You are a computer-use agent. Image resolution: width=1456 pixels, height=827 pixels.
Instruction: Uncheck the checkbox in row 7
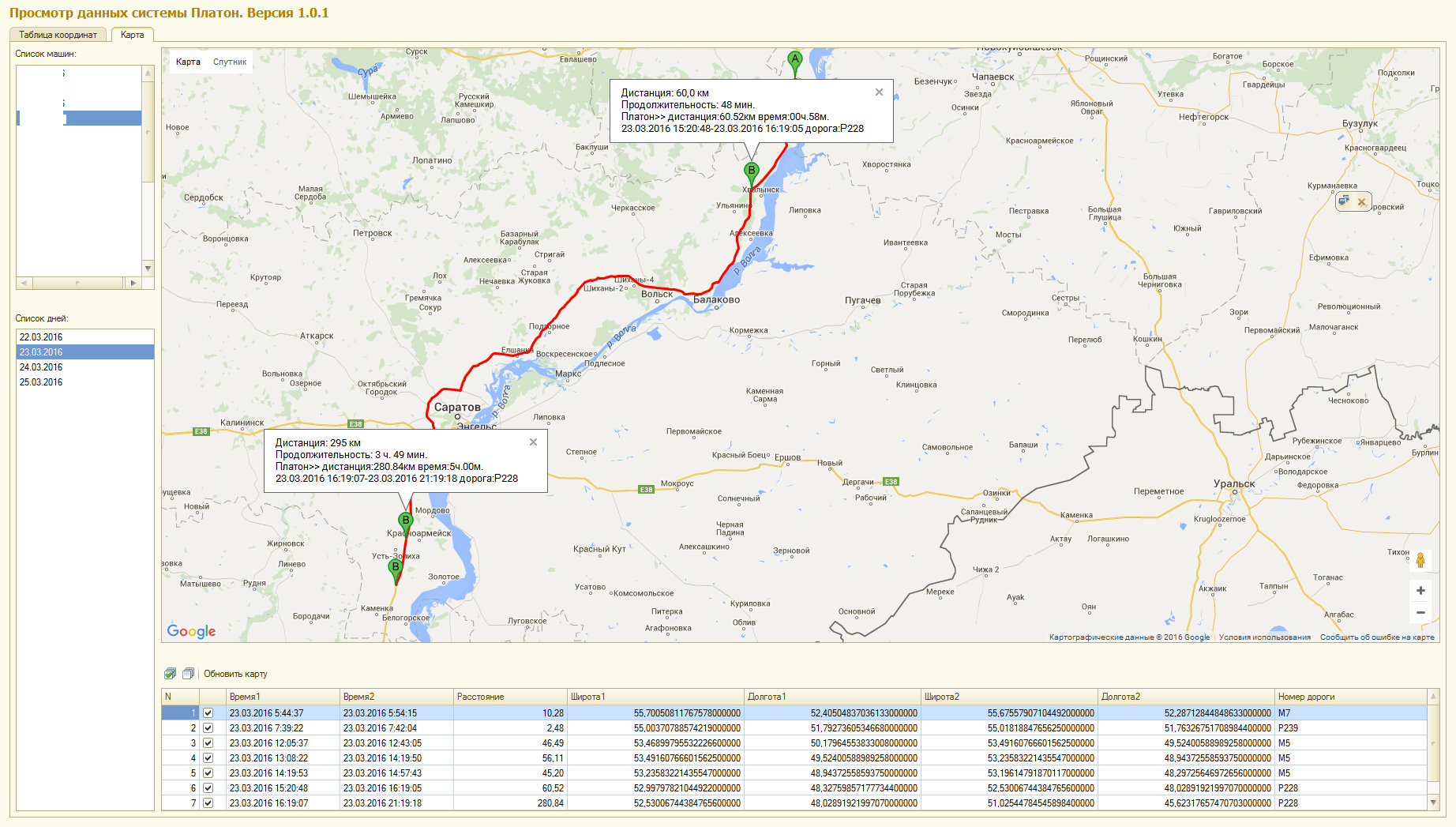point(208,803)
